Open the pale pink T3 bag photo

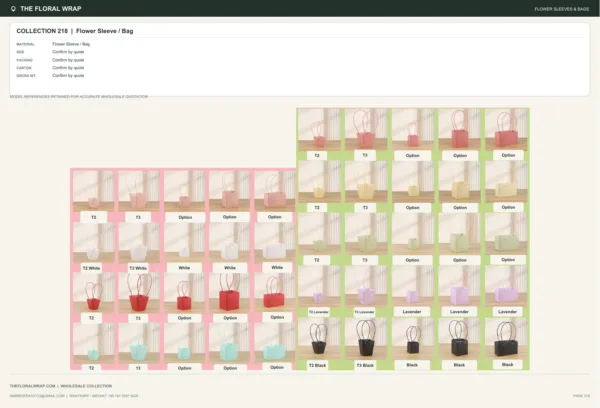139,191
